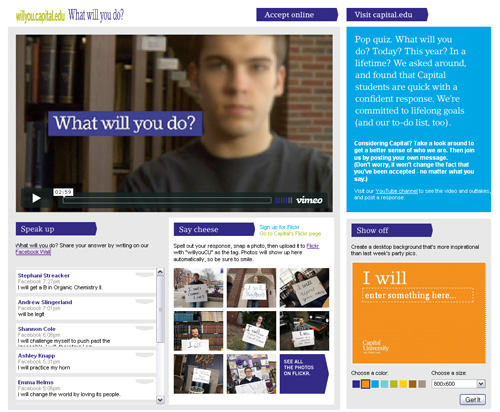Go to Capital's Flickr page link

pos(290,234)
